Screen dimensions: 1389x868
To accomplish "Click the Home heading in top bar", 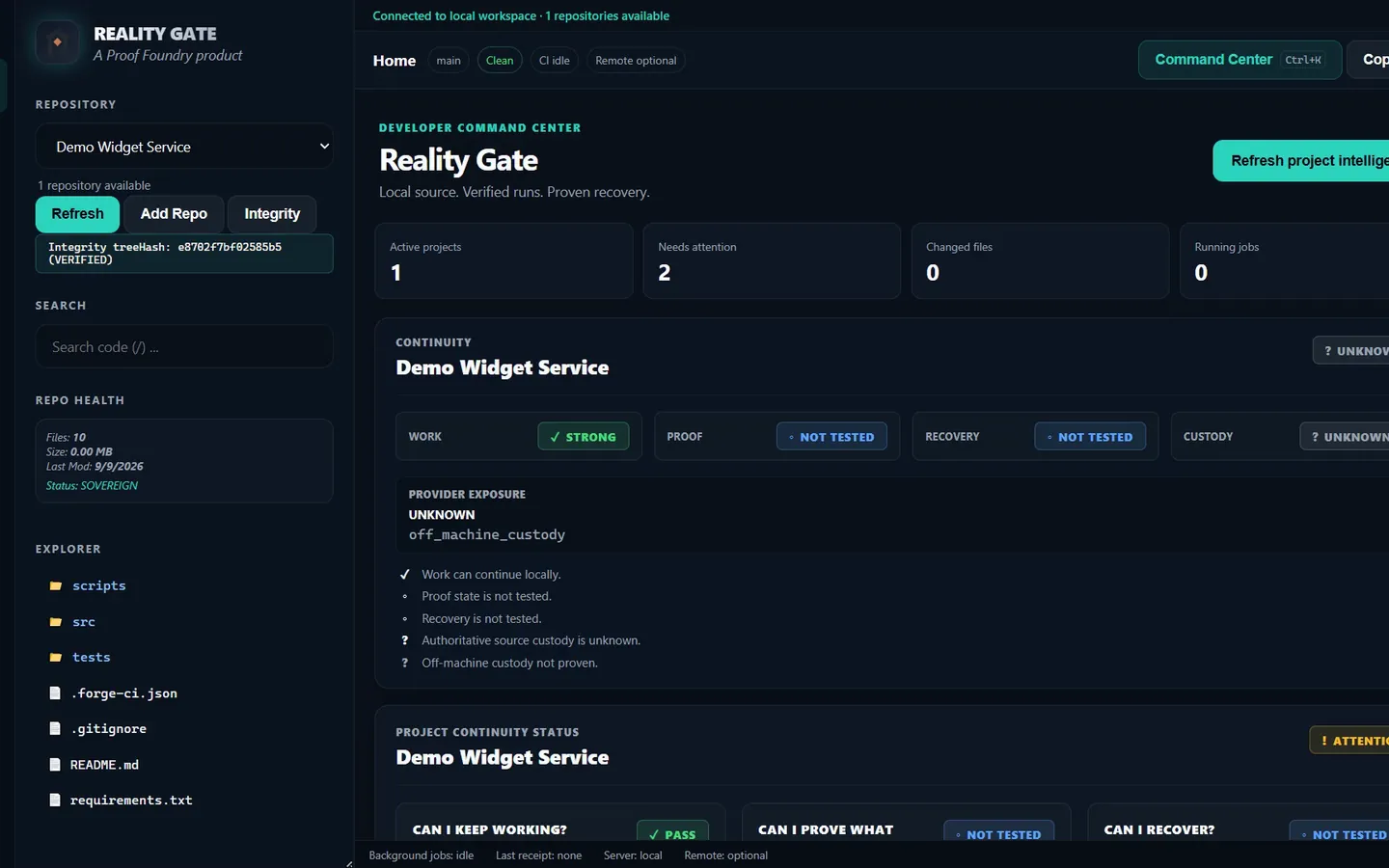I will pos(395,61).
